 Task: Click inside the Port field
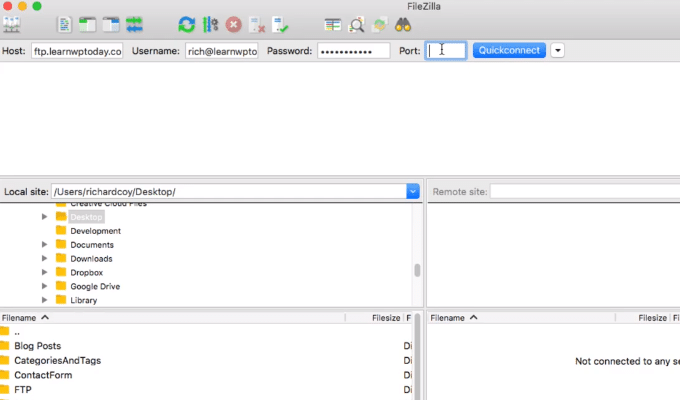pos(446,51)
